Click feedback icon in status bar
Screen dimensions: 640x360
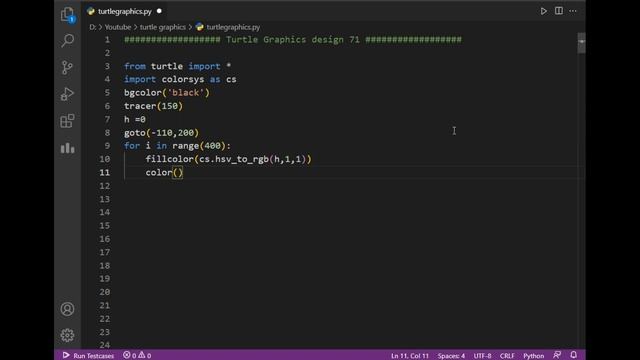(x=557, y=355)
